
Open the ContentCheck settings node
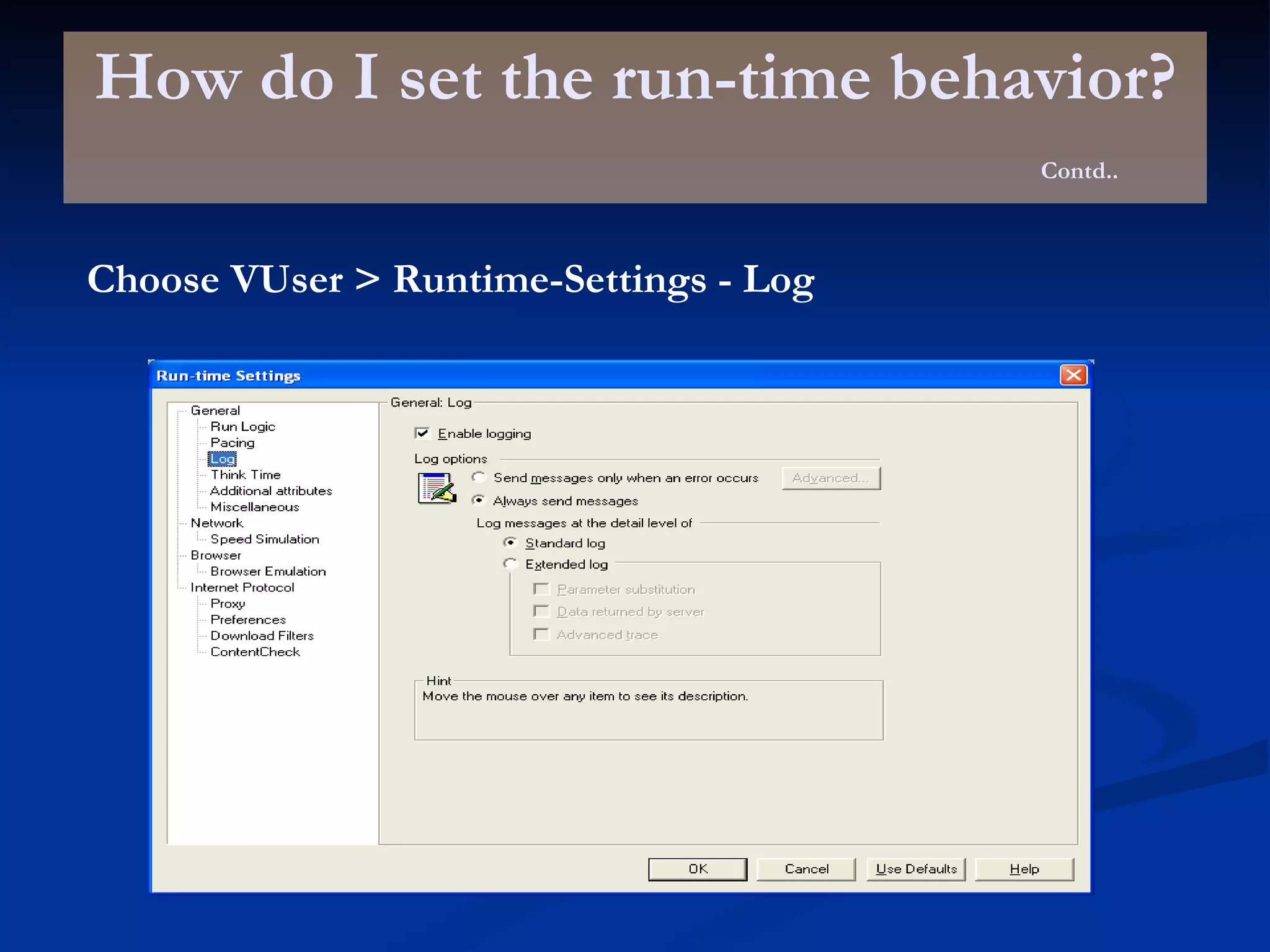[x=255, y=652]
